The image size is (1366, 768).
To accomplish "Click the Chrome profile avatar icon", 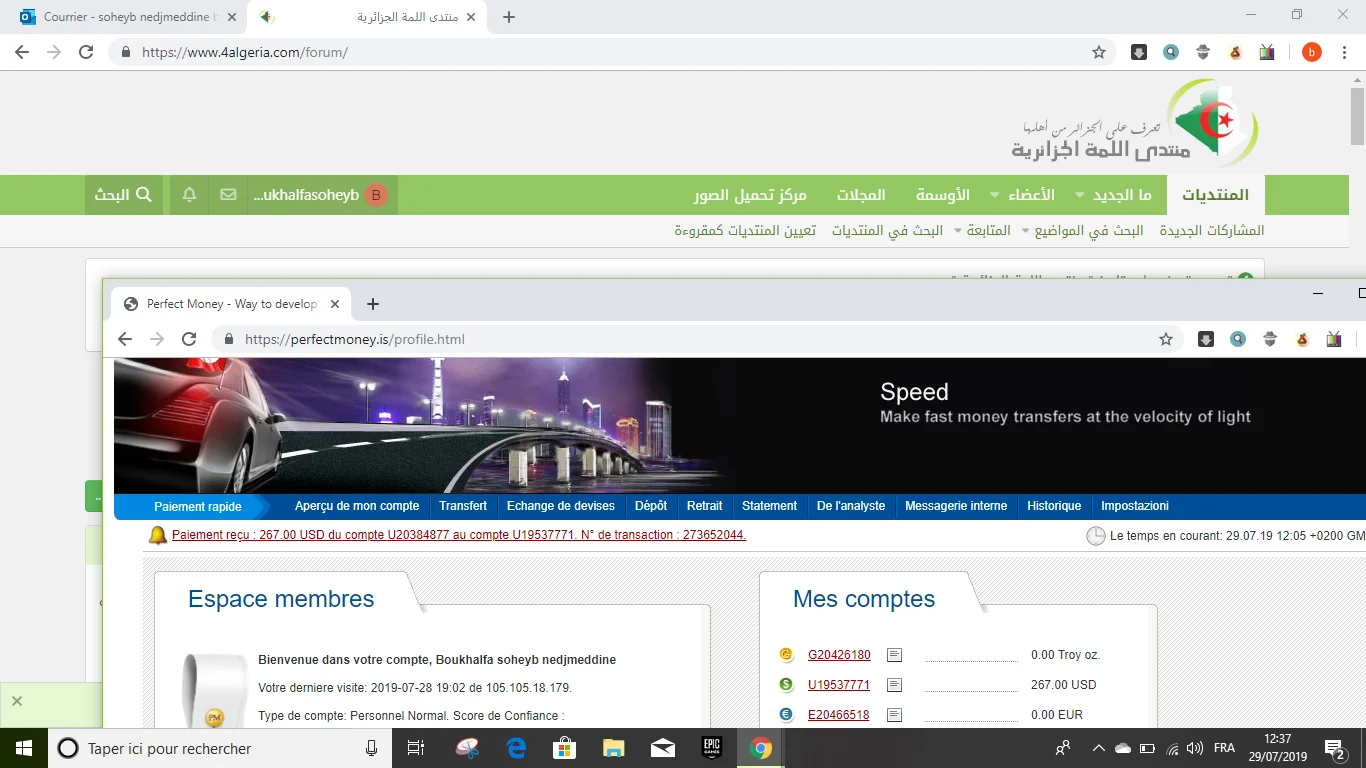I will tap(1311, 53).
